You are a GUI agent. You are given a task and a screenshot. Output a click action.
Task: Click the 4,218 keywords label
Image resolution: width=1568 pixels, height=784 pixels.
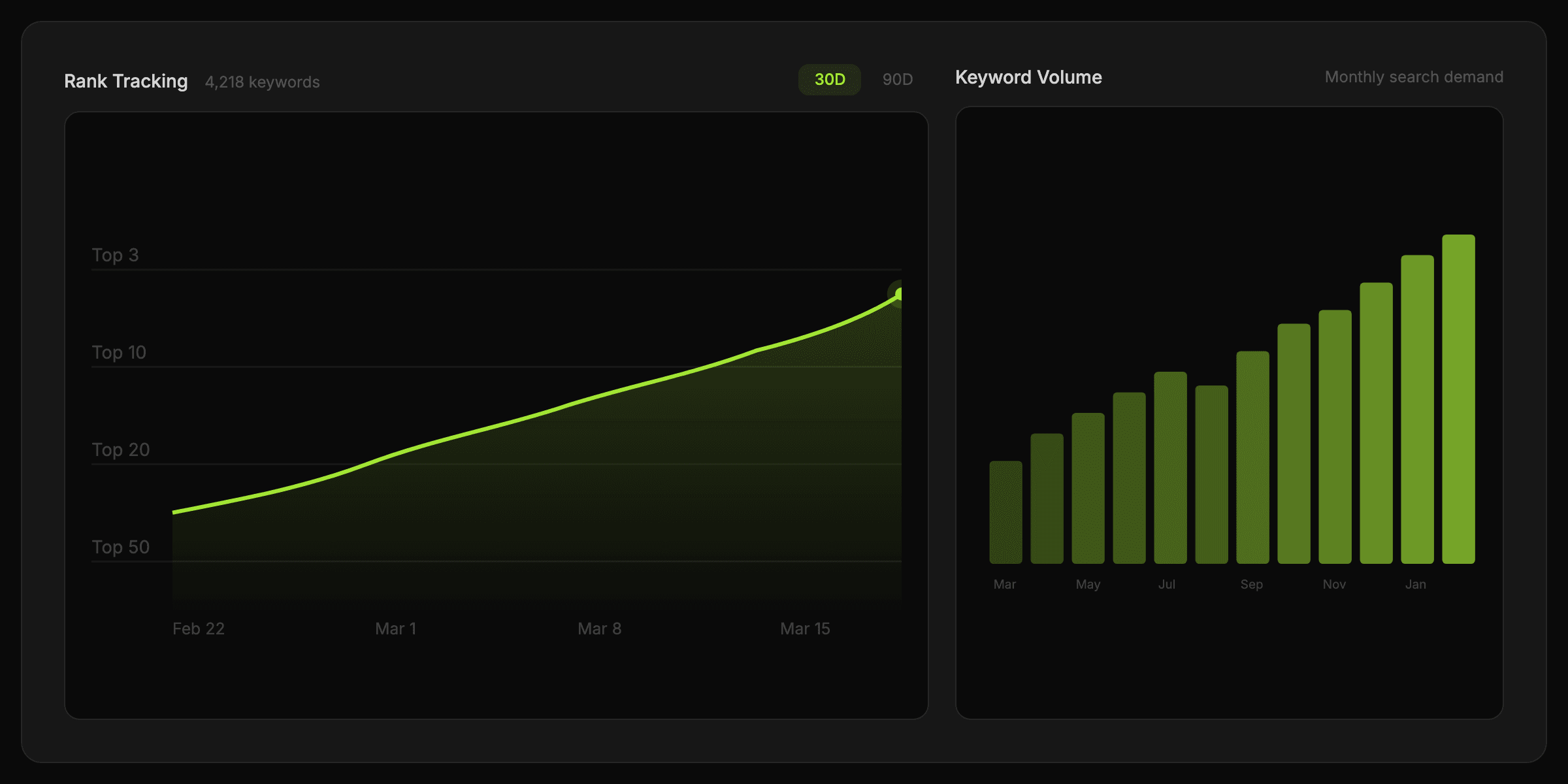click(262, 82)
